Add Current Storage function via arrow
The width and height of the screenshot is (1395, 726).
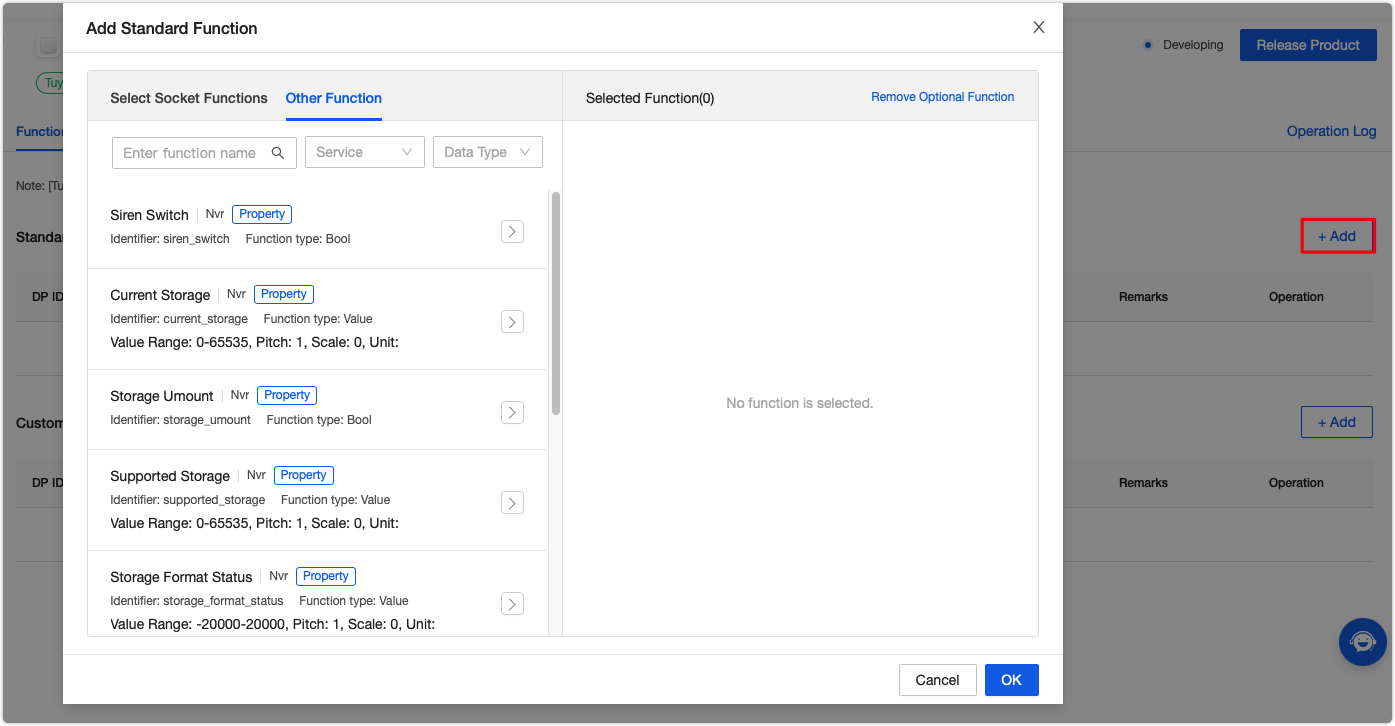coord(512,322)
